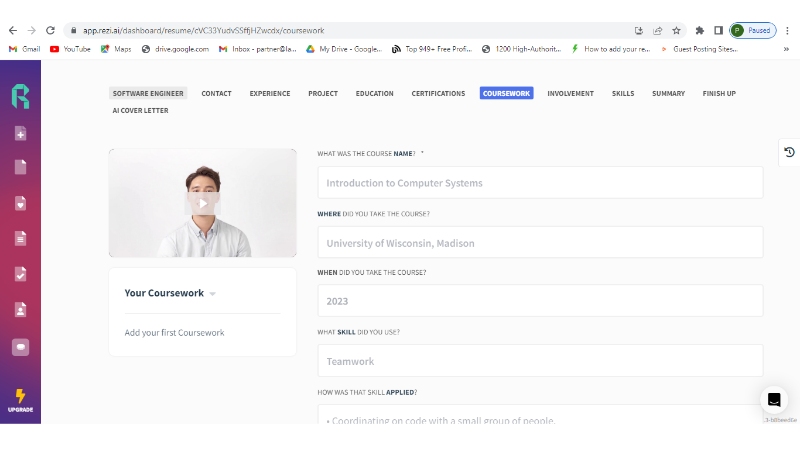The width and height of the screenshot is (800, 449).
Task: Focus the Teamwork skill input field
Action: point(540,361)
